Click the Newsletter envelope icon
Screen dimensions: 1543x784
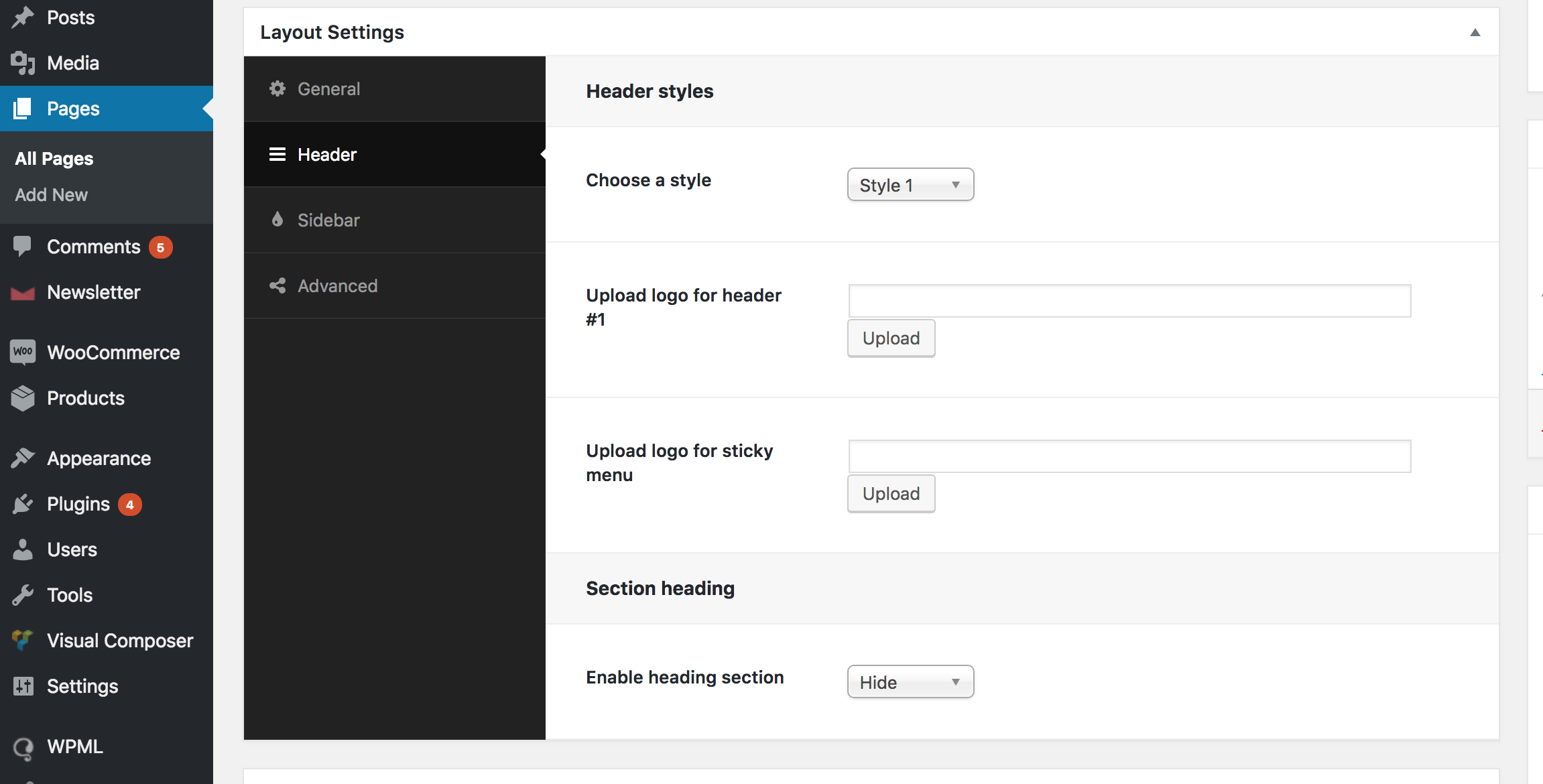22,293
